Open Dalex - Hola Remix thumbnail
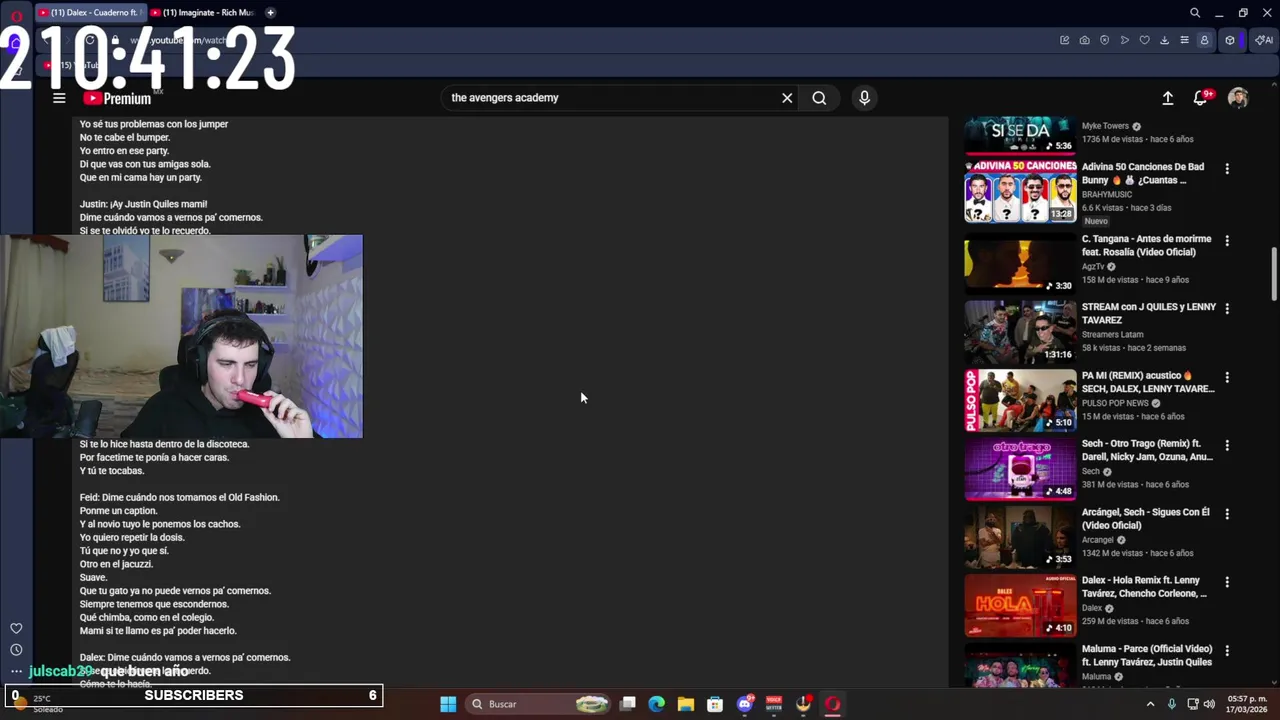 pyautogui.click(x=1020, y=605)
